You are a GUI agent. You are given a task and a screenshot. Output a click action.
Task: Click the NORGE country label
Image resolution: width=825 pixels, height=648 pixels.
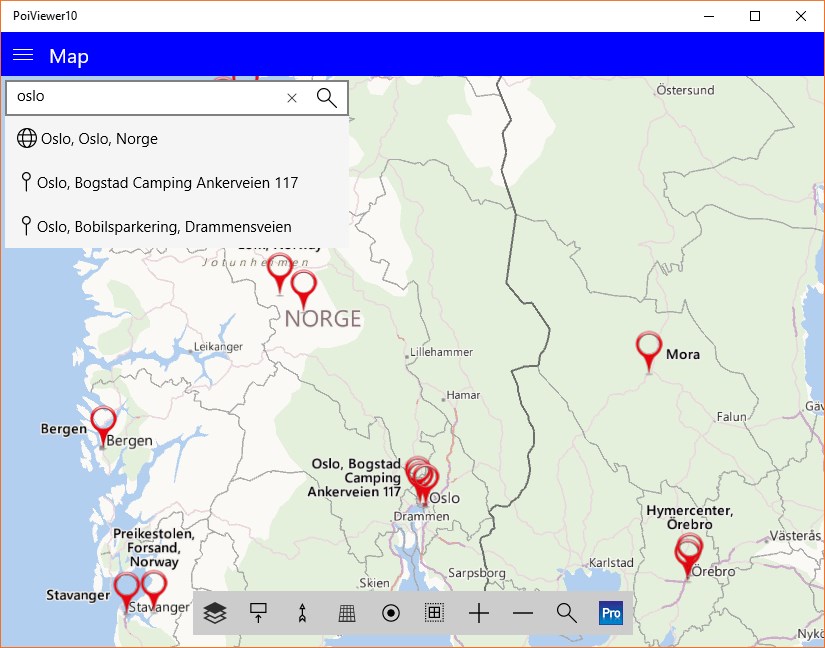click(x=323, y=319)
